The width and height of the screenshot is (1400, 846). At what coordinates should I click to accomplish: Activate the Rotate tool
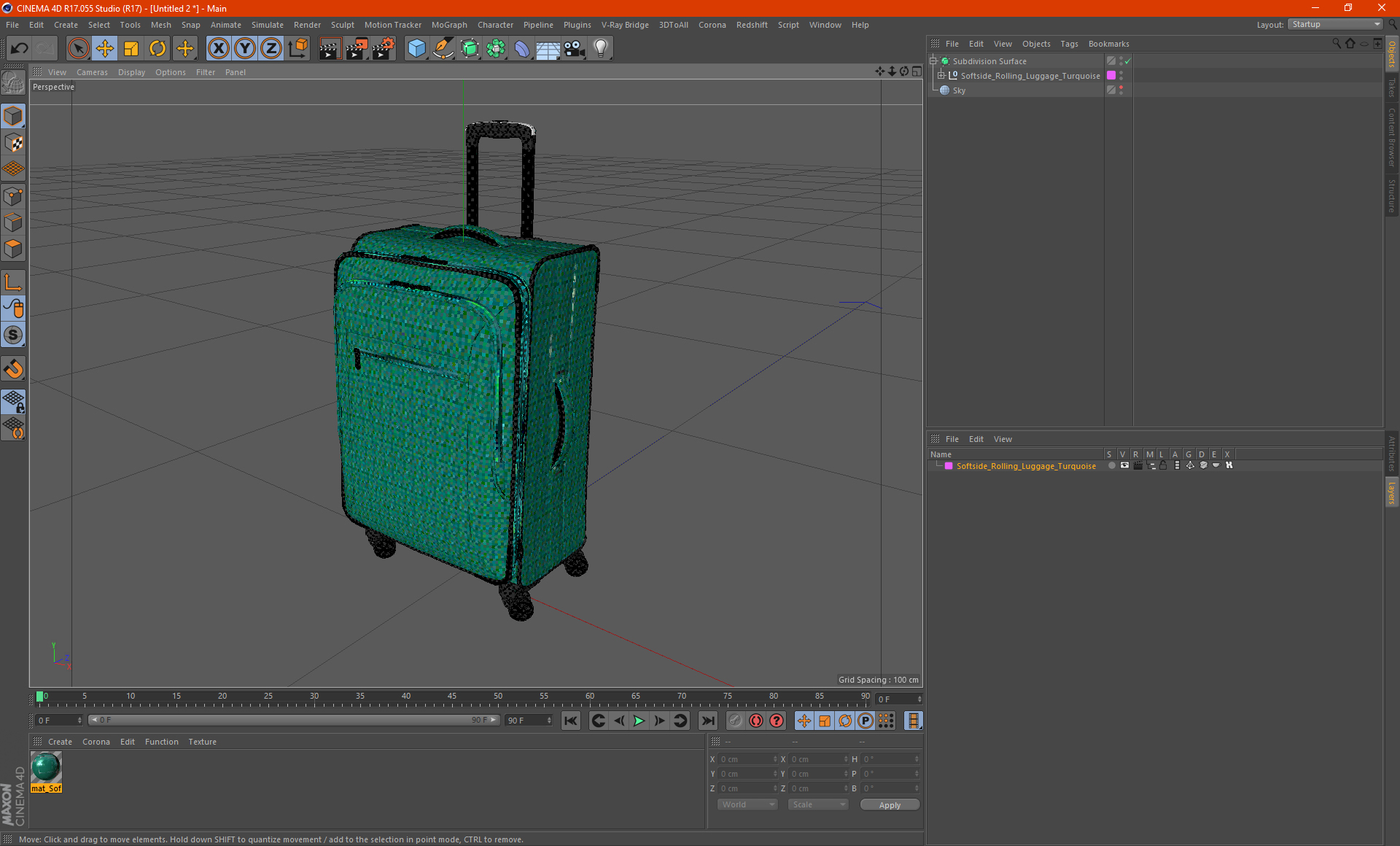coord(157,48)
